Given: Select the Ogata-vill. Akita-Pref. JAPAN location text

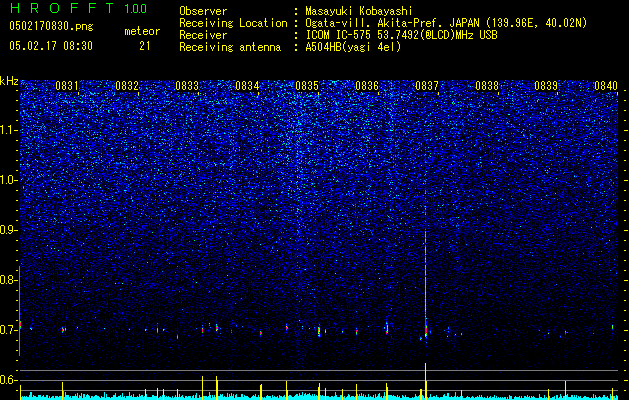Looking at the screenshot, I should click(x=446, y=23).
